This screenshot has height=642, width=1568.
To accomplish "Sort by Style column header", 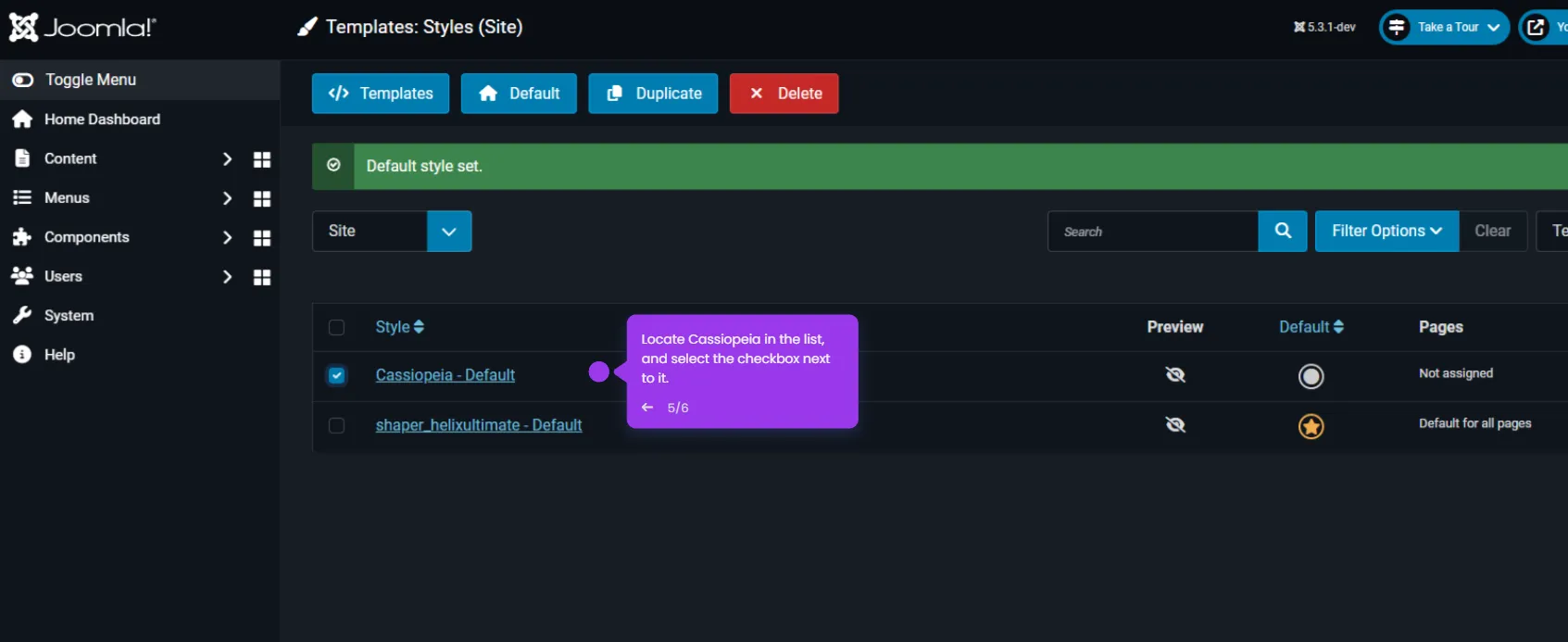I will tap(399, 327).
